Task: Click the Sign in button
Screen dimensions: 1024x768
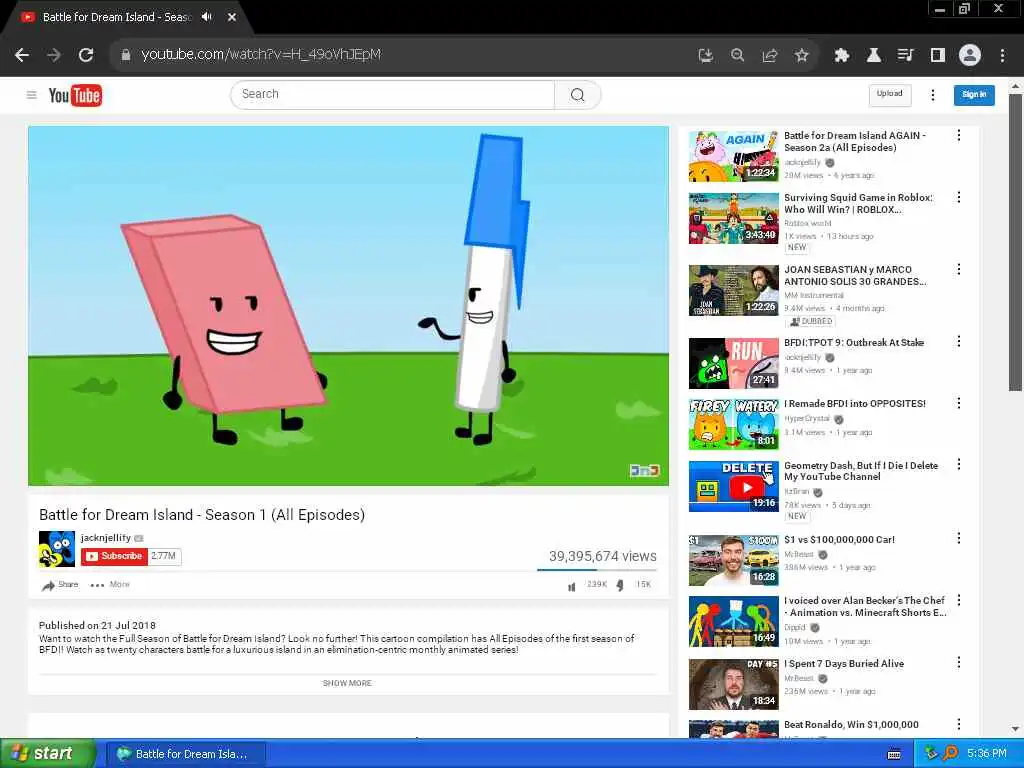Action: coord(974,95)
